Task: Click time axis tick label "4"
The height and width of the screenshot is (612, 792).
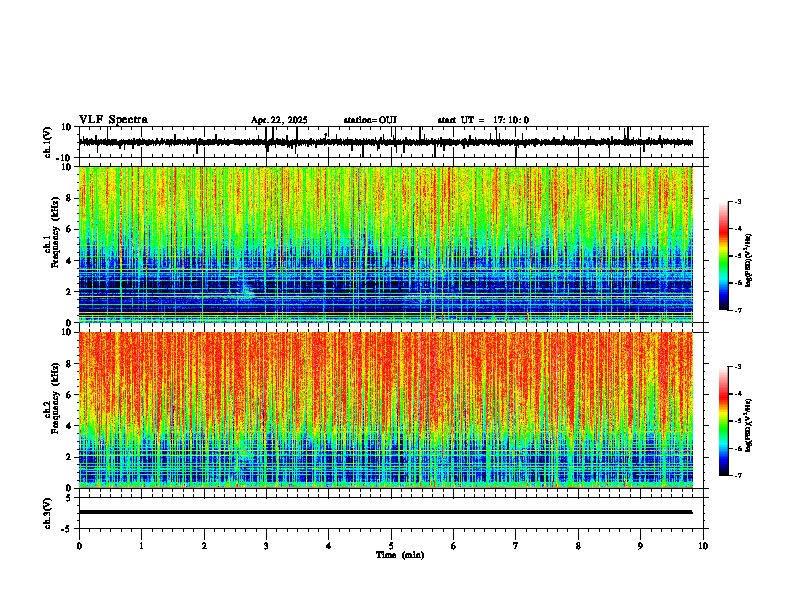Action: 329,546
